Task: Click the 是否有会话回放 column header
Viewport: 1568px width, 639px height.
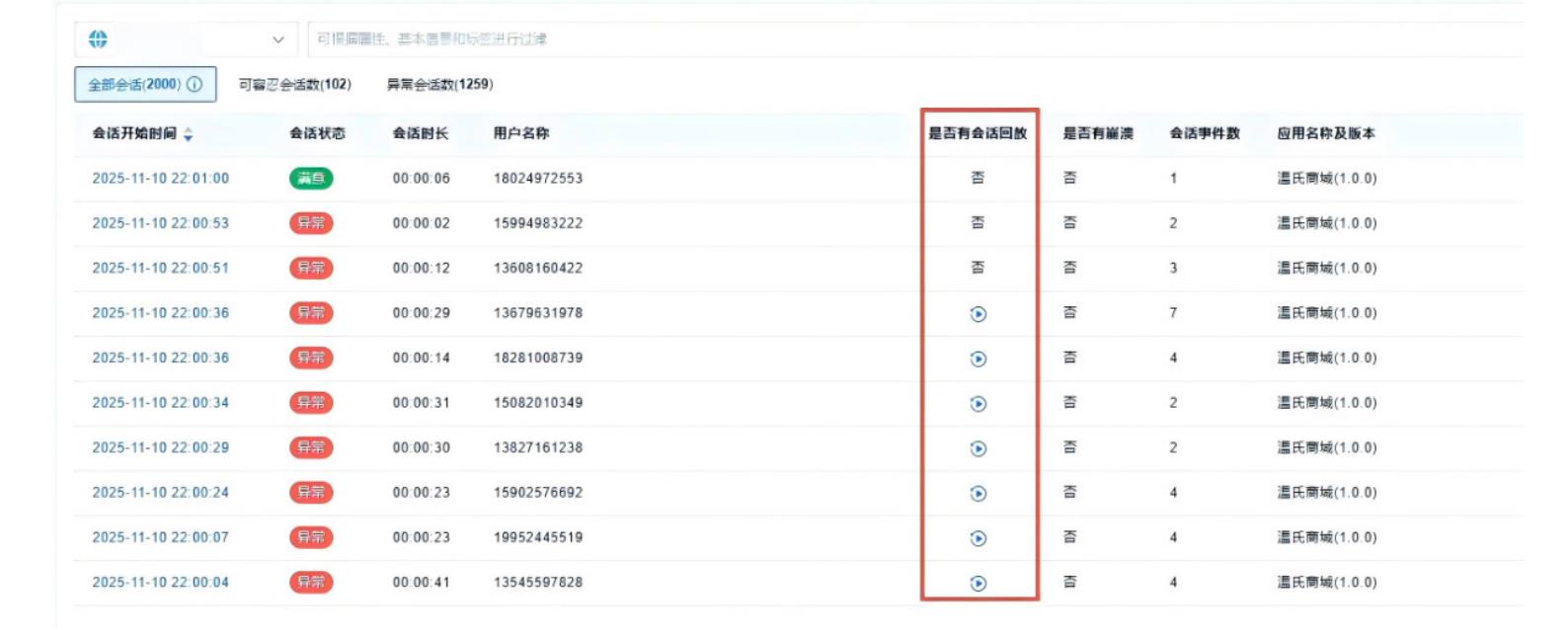Action: coord(978,133)
